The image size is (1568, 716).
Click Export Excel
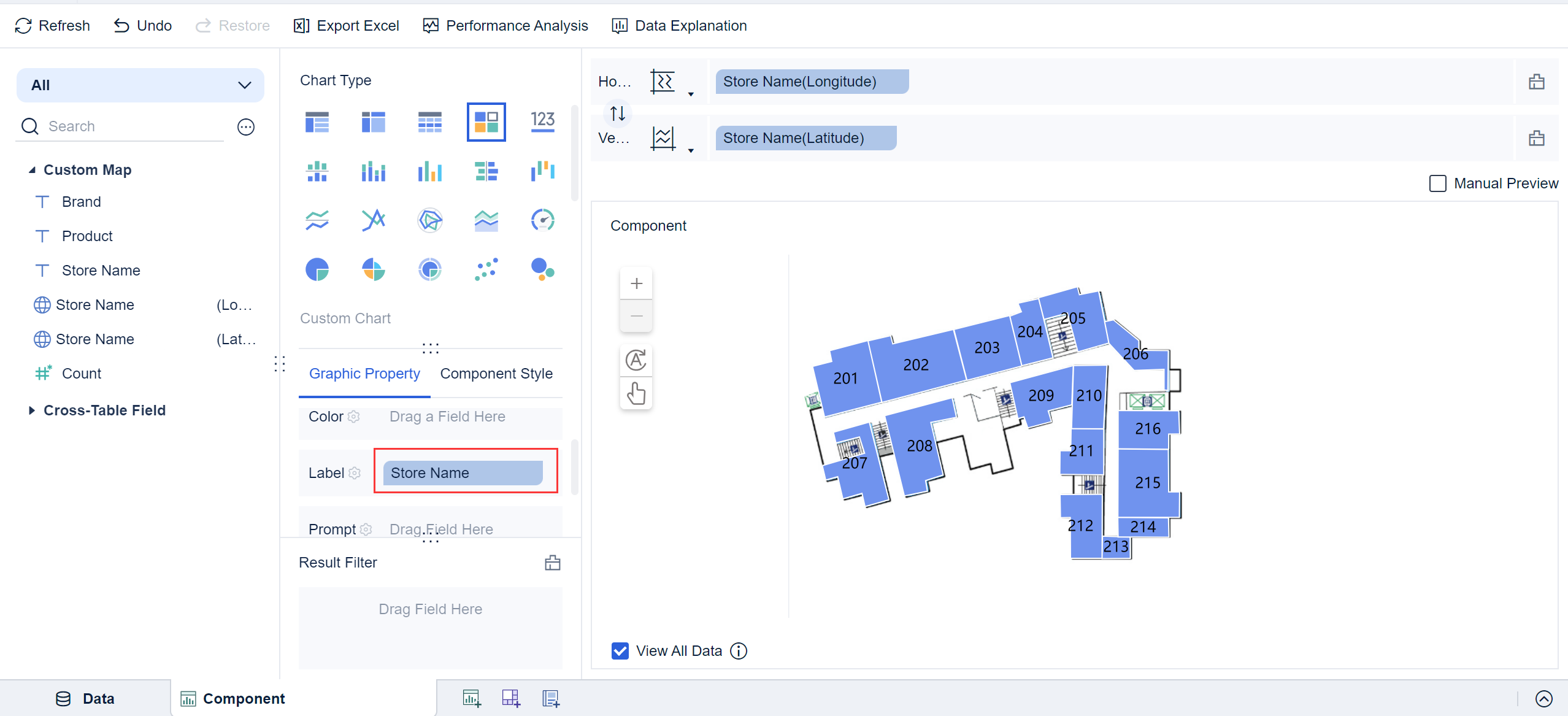[347, 26]
